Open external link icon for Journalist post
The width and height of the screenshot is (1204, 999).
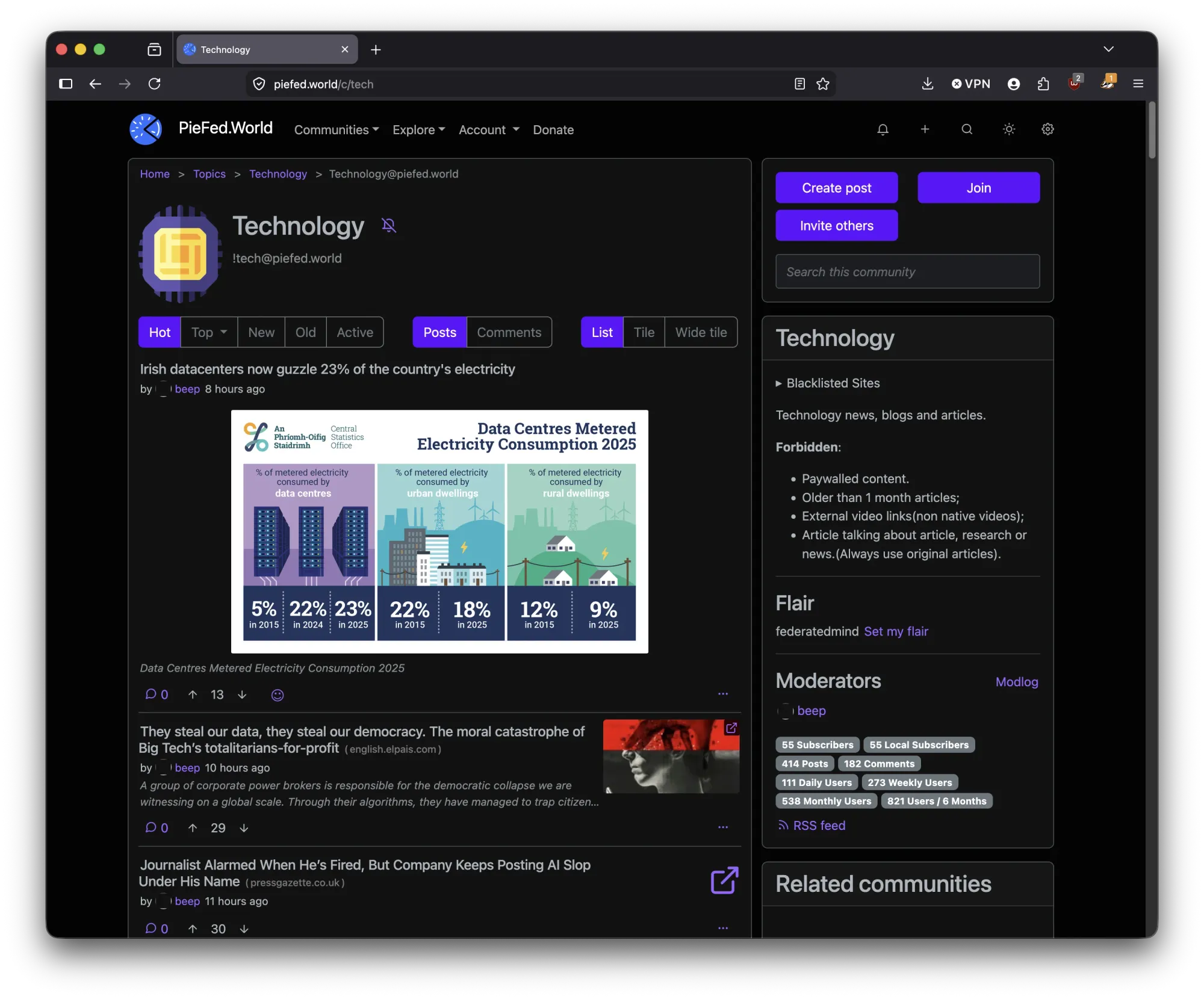(724, 880)
